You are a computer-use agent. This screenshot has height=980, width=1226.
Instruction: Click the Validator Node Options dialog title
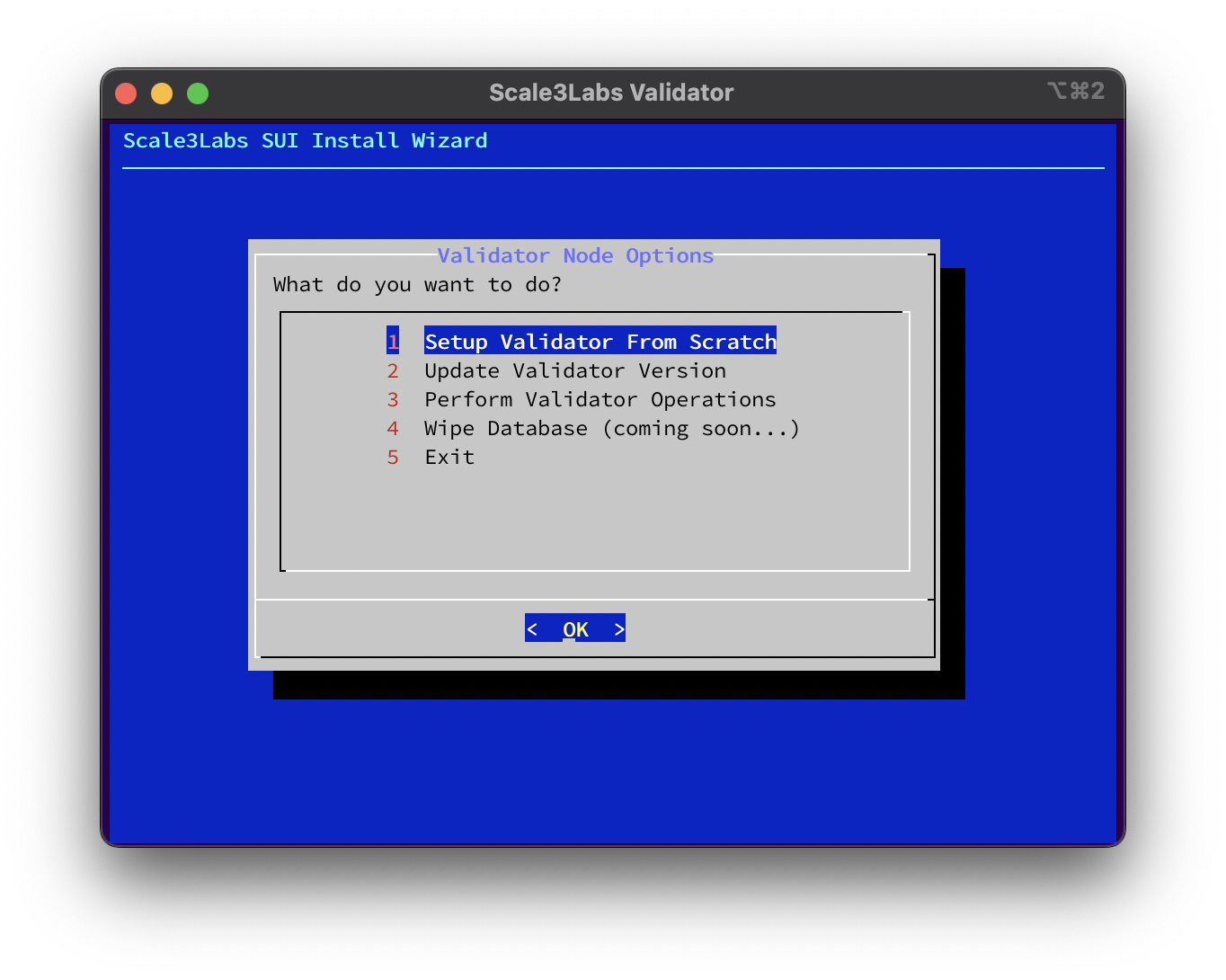575,255
